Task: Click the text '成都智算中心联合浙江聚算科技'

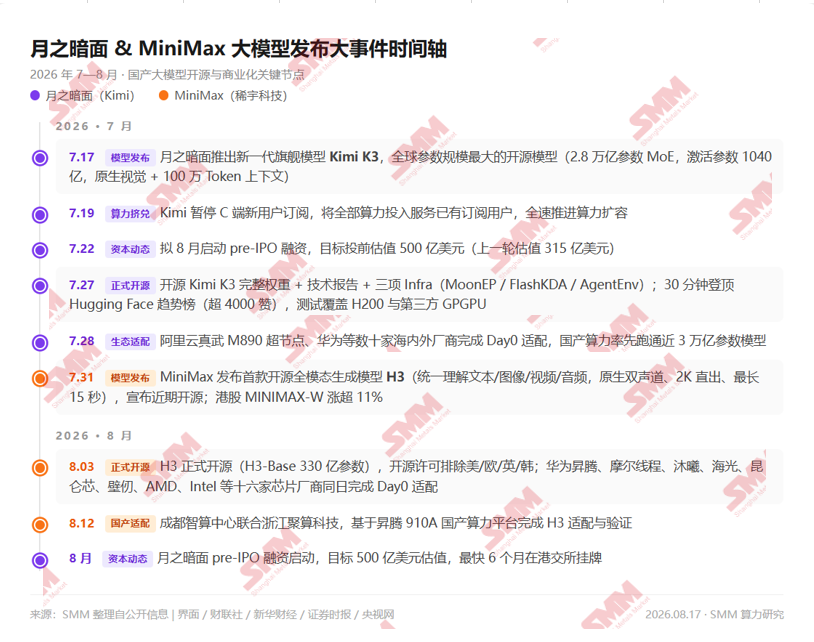Action: click(x=249, y=523)
